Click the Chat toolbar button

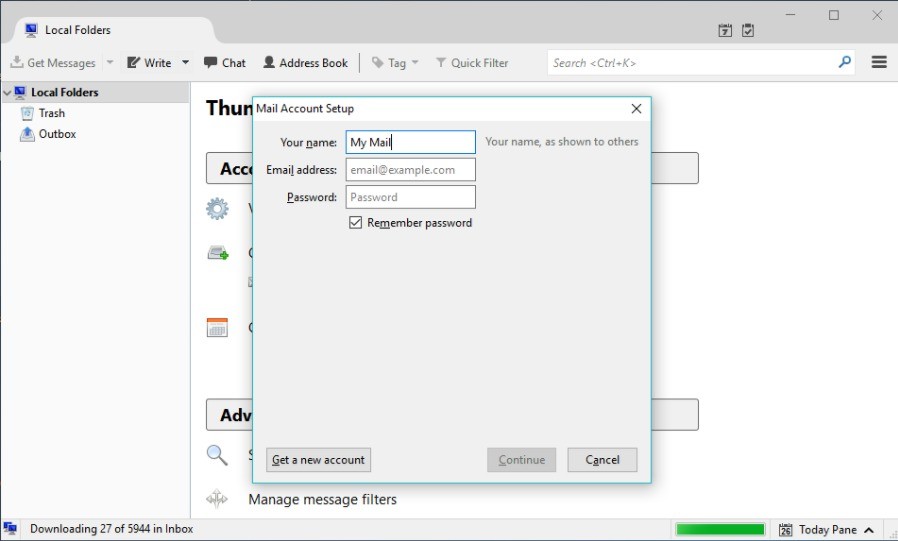pos(225,63)
